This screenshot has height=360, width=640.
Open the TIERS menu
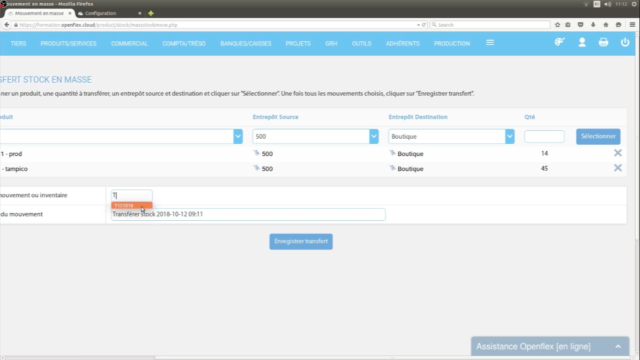point(18,43)
